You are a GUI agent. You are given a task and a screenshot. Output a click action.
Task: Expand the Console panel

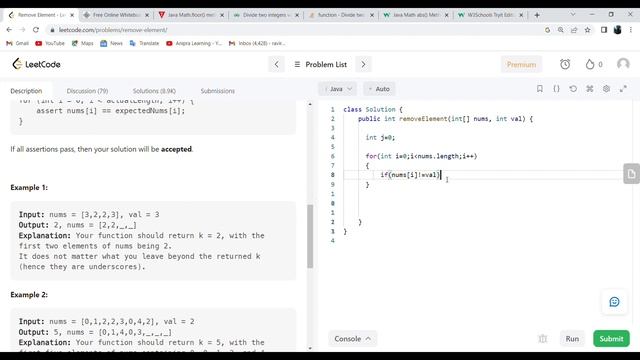pos(353,339)
